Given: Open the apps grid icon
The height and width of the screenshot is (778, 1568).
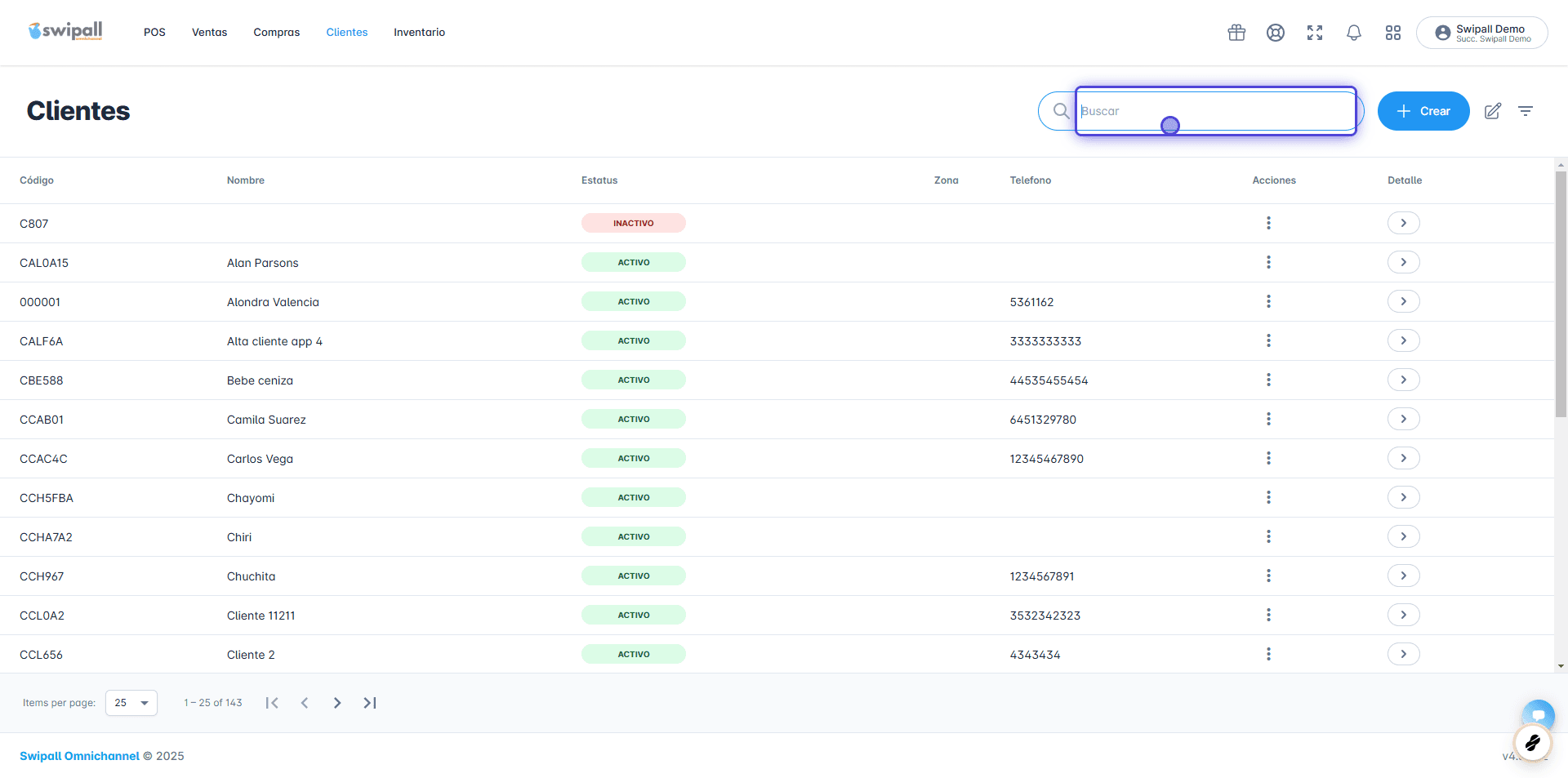Looking at the screenshot, I should (x=1393, y=33).
